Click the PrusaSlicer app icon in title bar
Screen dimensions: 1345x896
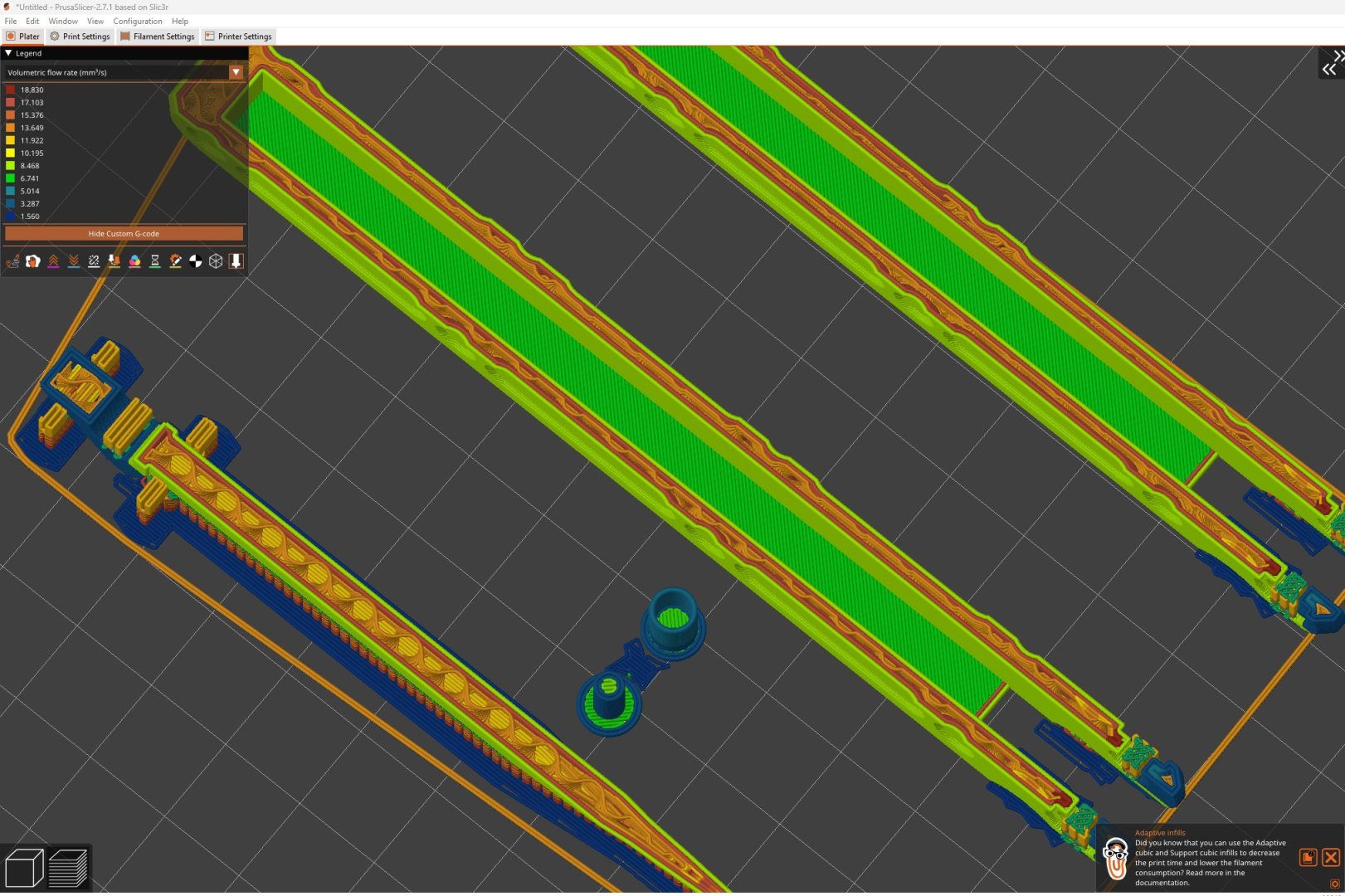7,7
